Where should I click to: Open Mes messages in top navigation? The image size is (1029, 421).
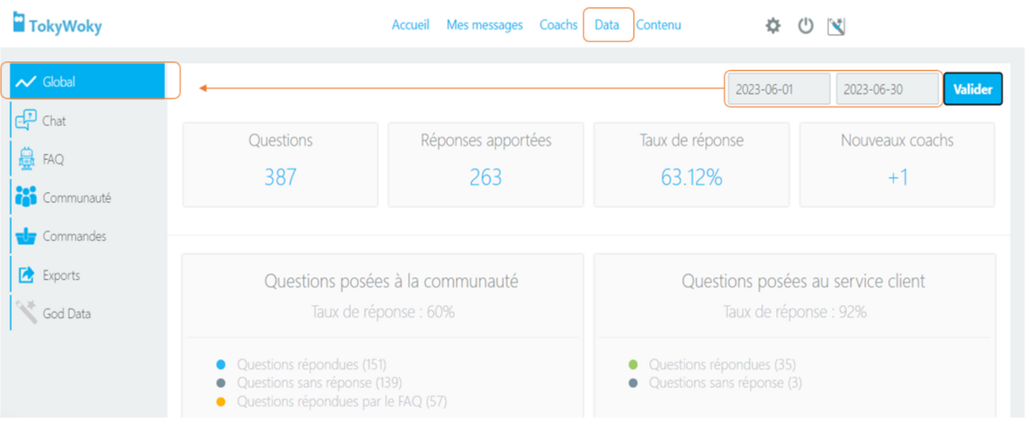coord(484,25)
